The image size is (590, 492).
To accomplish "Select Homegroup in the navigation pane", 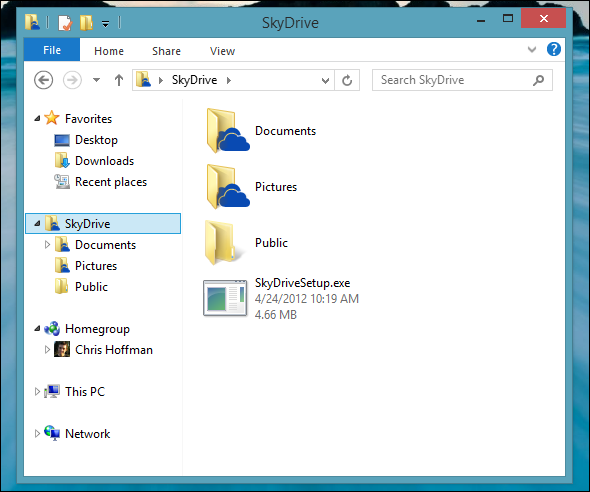I will [x=97, y=329].
